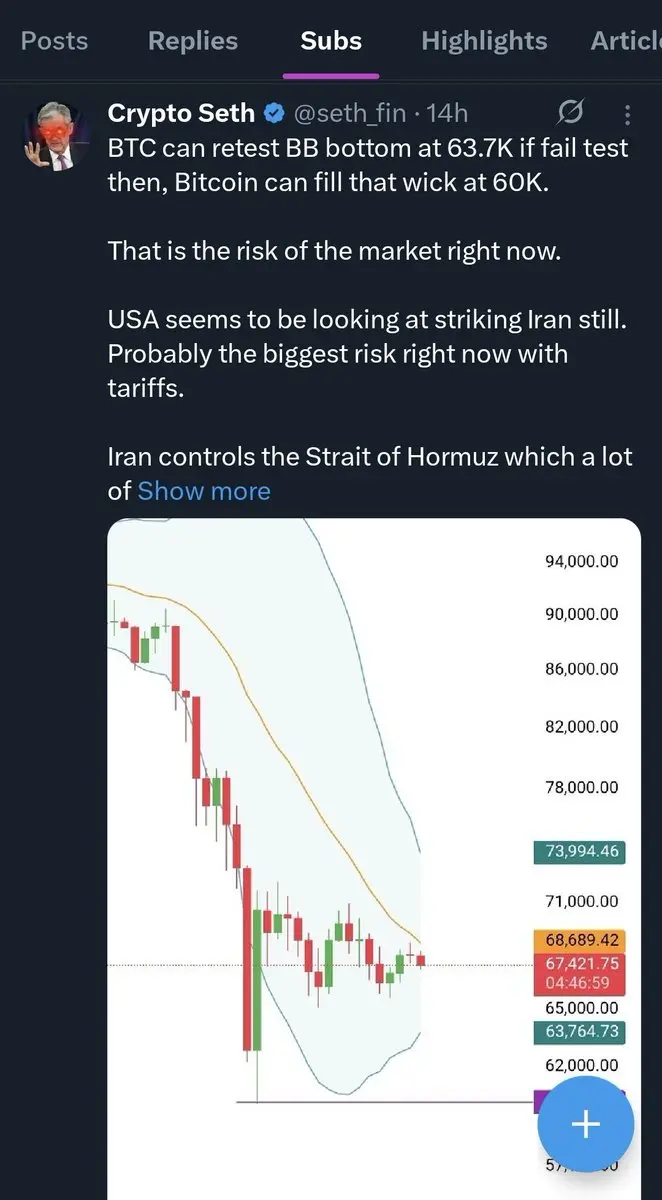Open the three-dot more options menu
The width and height of the screenshot is (662, 1200).
(x=627, y=113)
